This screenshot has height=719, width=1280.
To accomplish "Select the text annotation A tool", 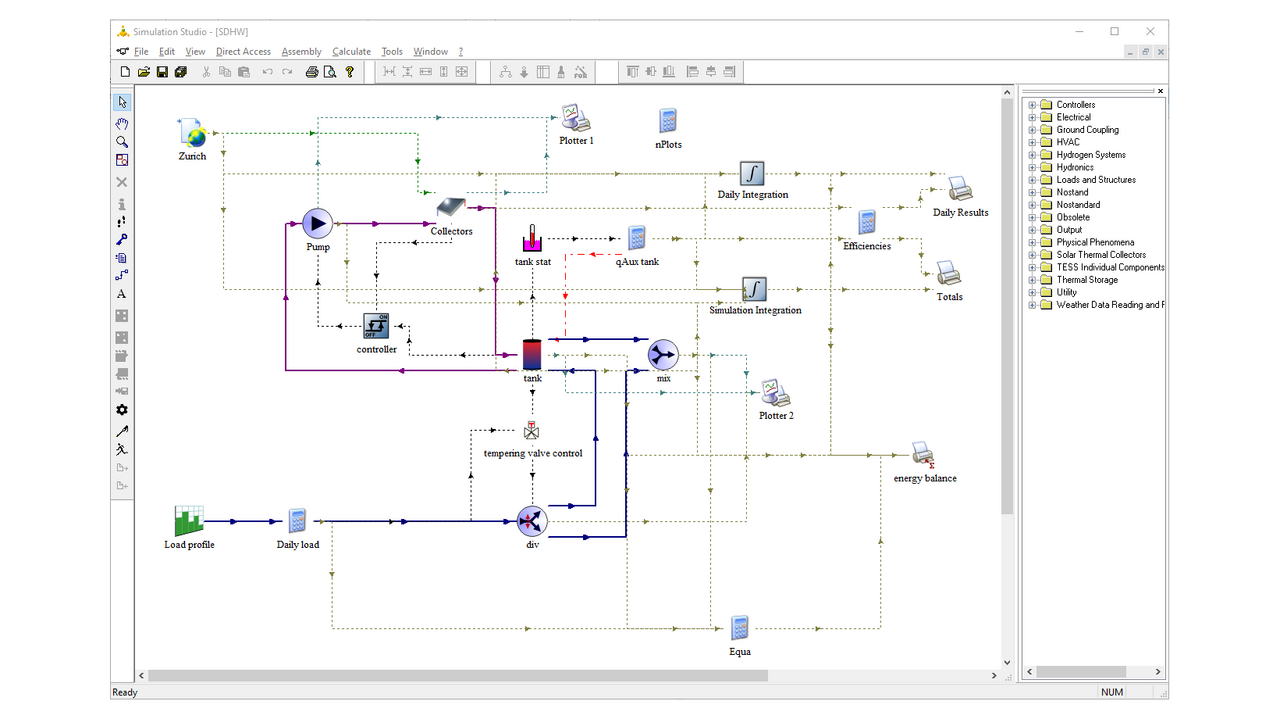I will [122, 294].
